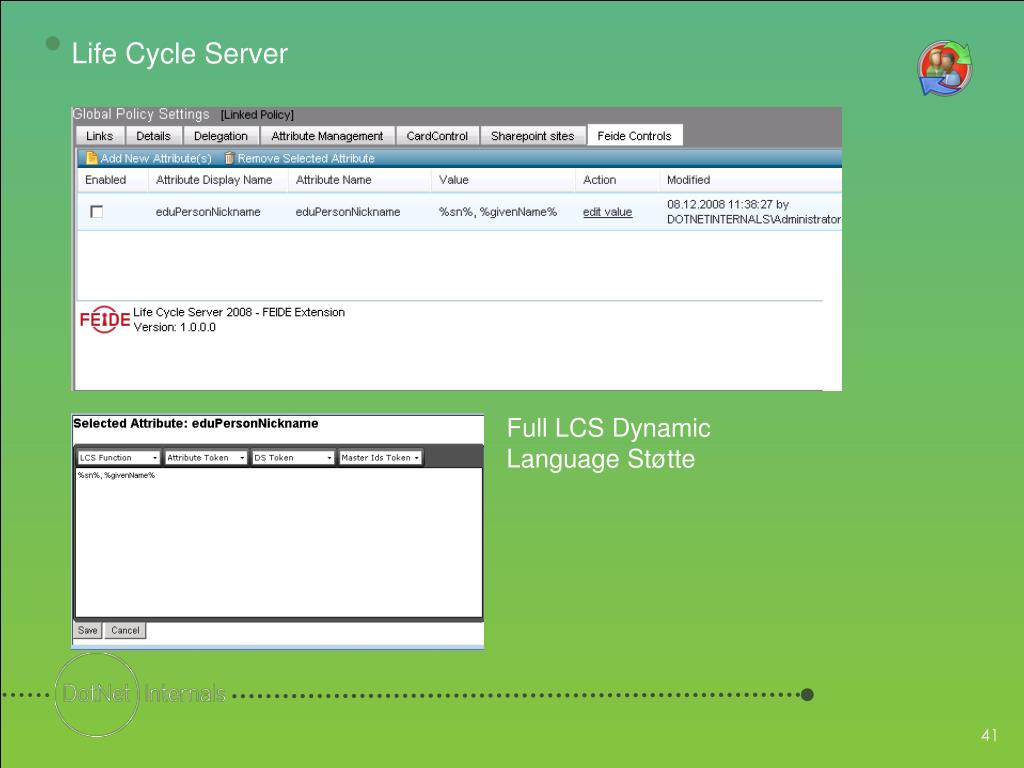Click the Value column header
1024x768 pixels.
click(454, 180)
